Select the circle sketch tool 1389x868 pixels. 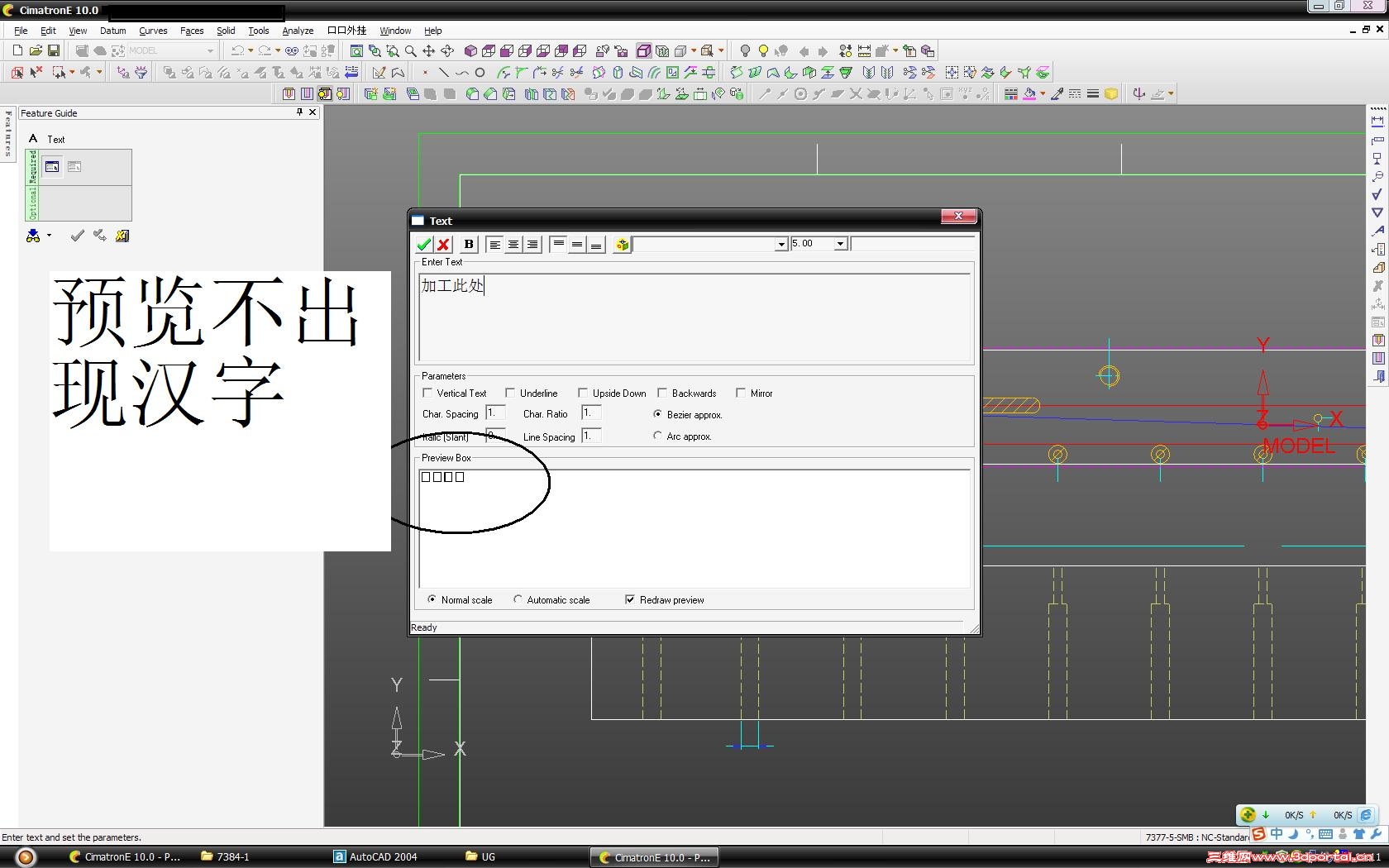click(x=480, y=72)
